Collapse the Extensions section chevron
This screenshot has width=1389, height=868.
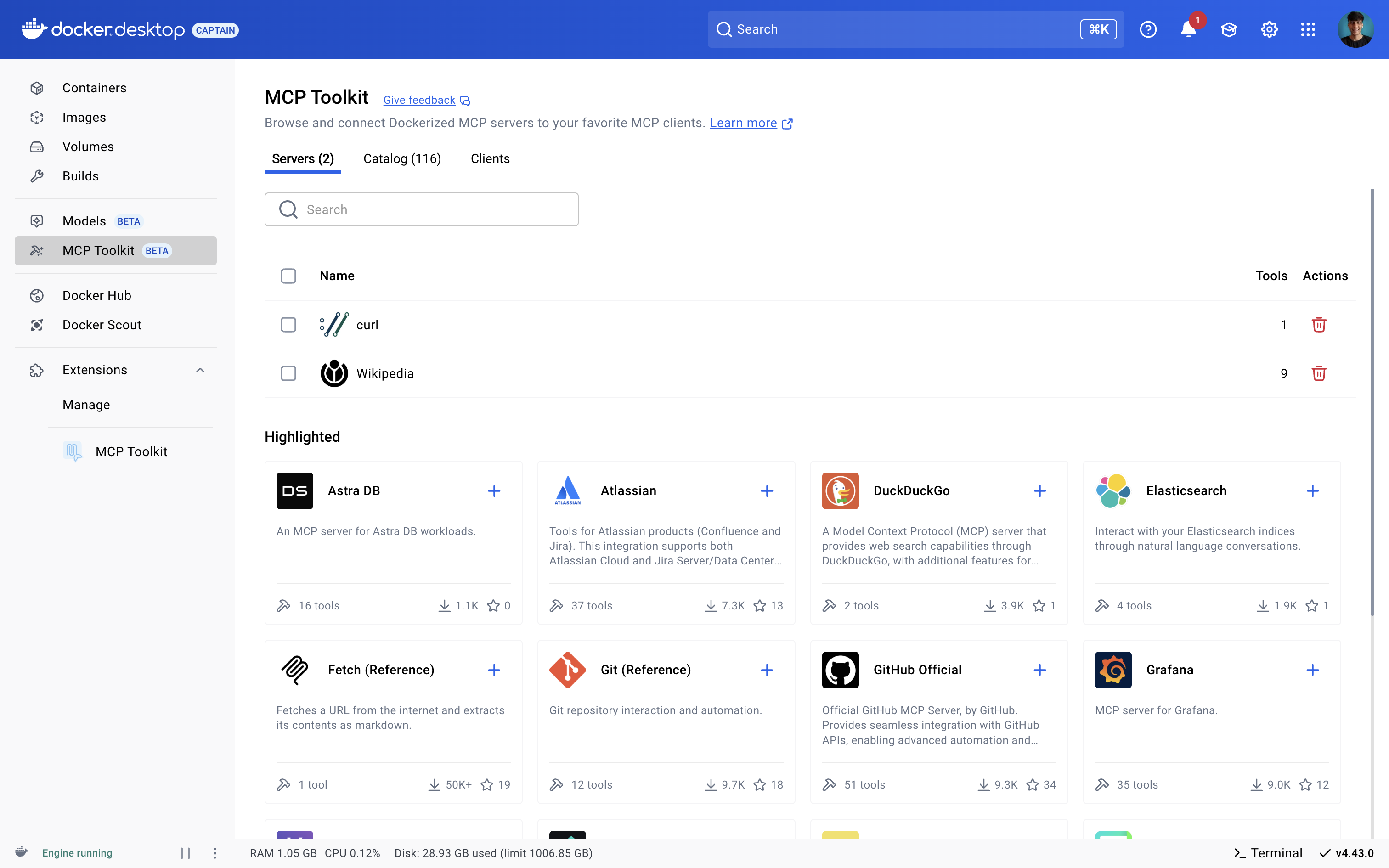tap(200, 370)
